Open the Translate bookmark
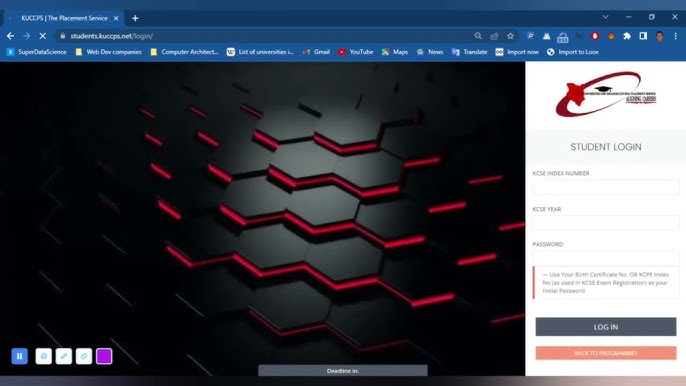Image resolution: width=686 pixels, height=386 pixels. point(469,52)
